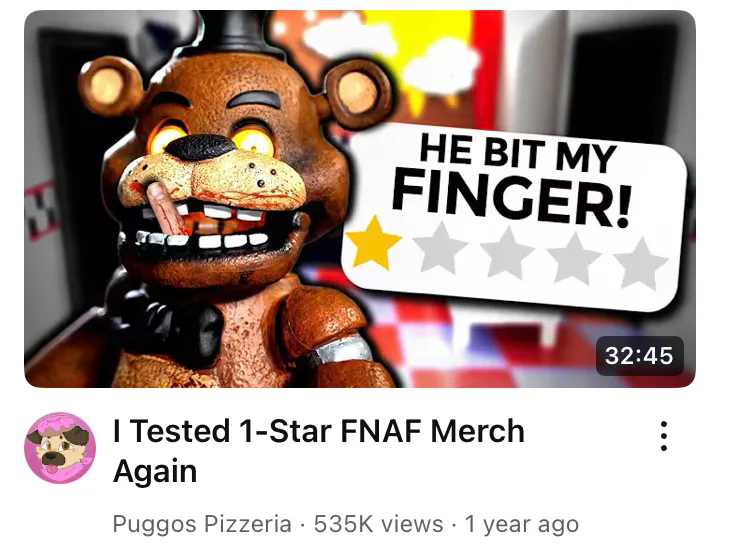This screenshot has width=744, height=556.
Task: Visit the Puggos Pizzeria channel name link
Action: point(202,524)
